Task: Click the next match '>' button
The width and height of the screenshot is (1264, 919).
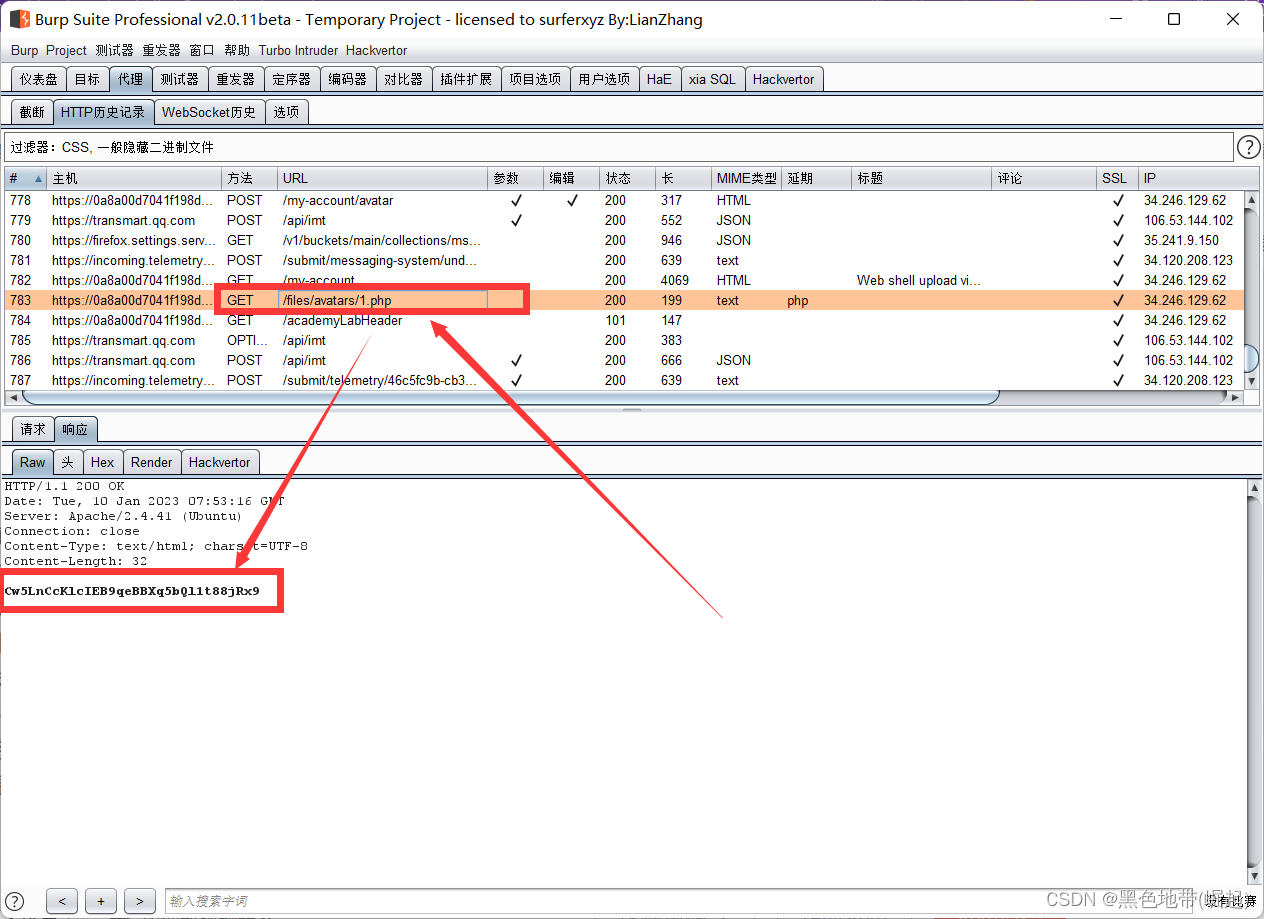Action: [140, 901]
